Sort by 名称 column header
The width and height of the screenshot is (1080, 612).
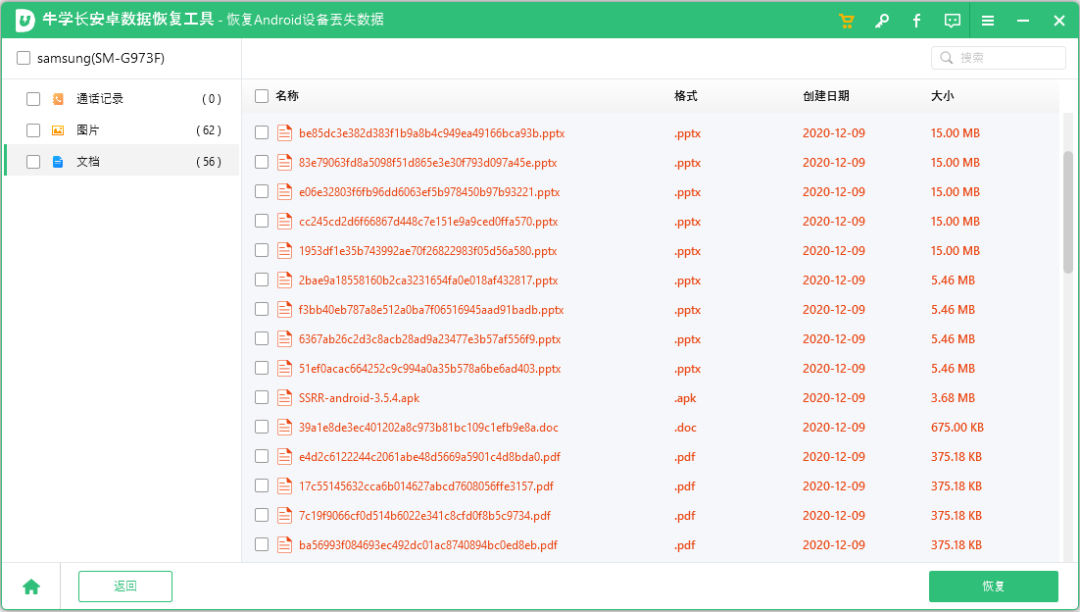(x=287, y=96)
